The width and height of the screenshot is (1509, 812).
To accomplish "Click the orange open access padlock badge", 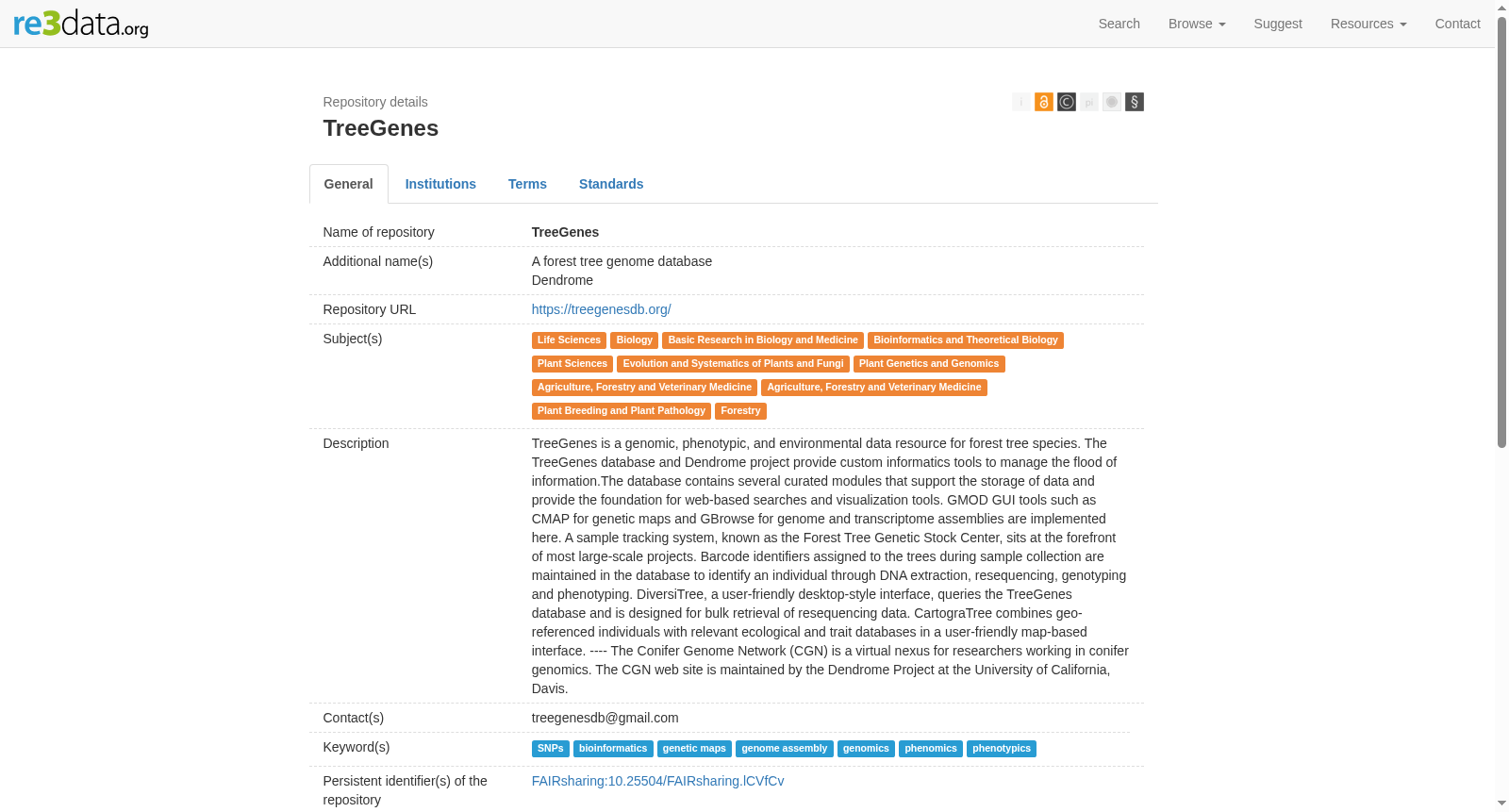I will click(x=1043, y=102).
